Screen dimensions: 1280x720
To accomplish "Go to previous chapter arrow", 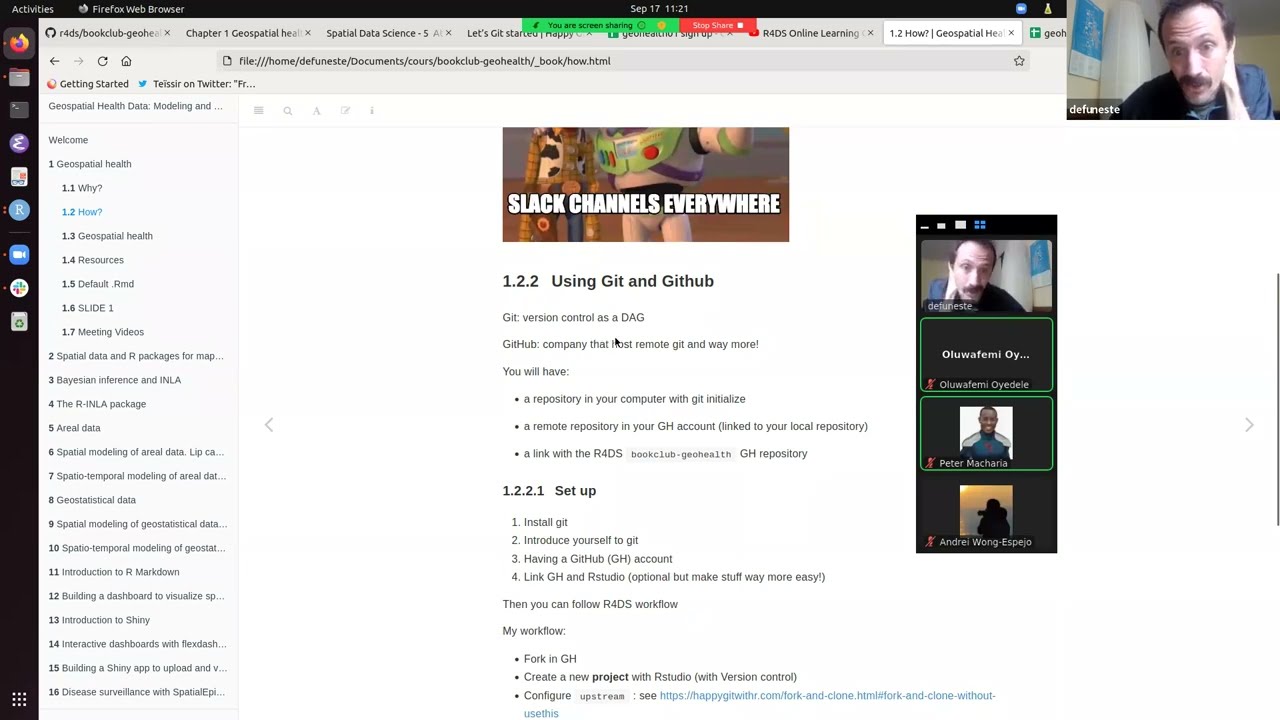I will pyautogui.click(x=268, y=425).
